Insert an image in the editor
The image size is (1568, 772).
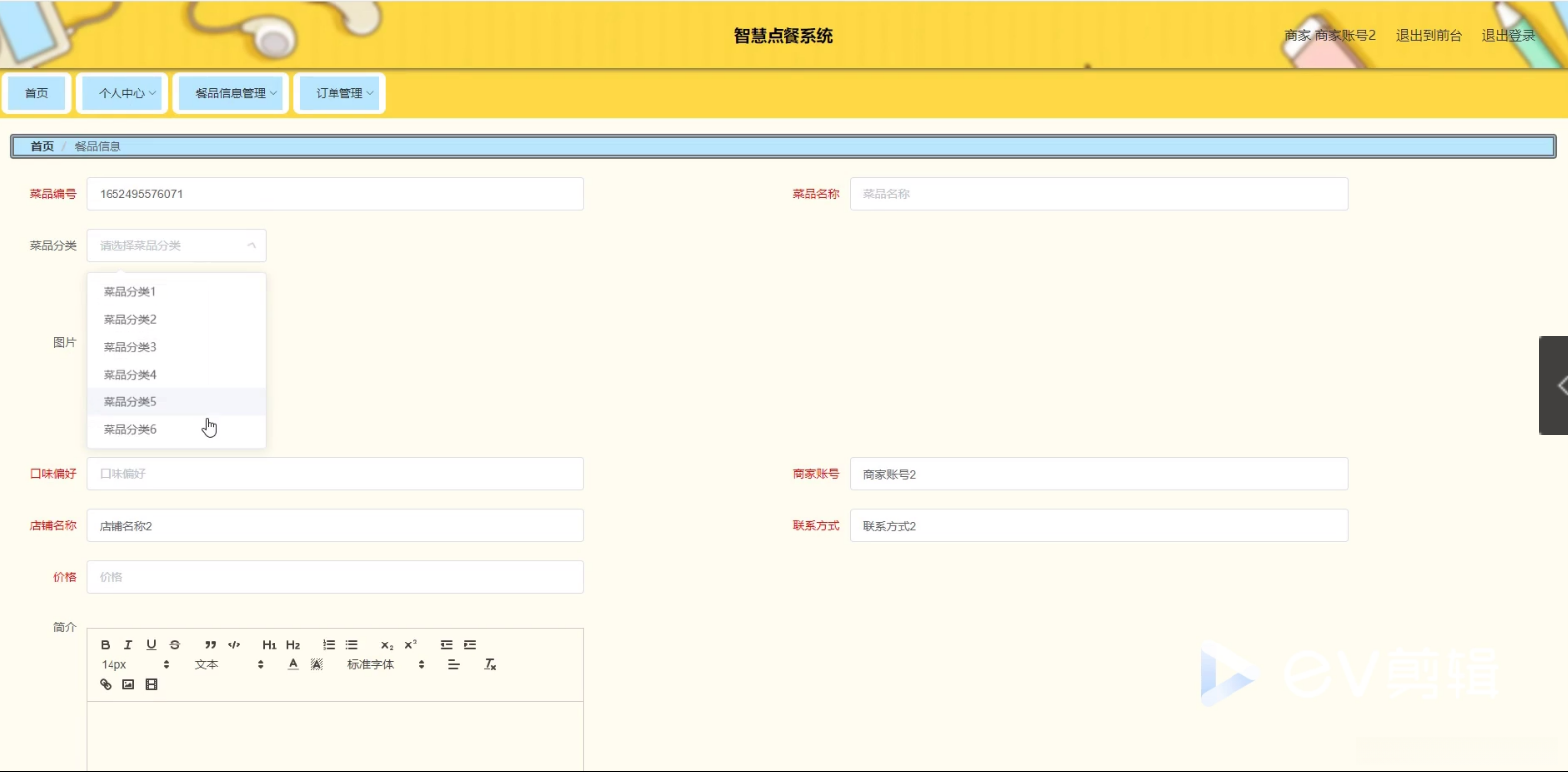(128, 684)
